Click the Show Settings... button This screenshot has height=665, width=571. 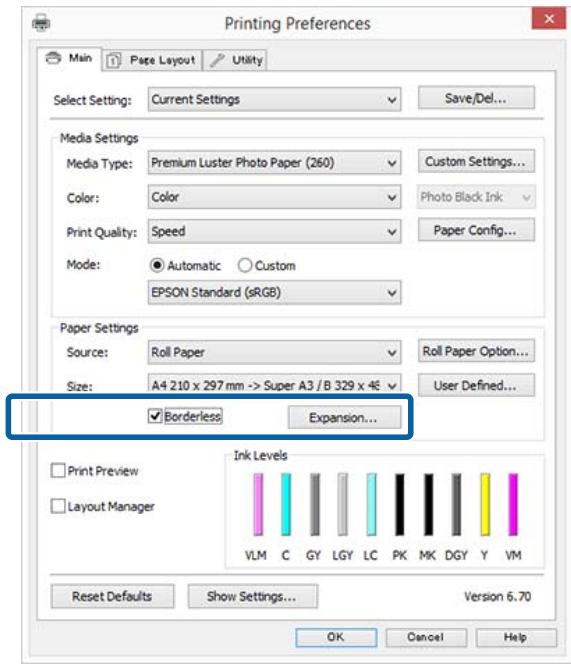click(x=252, y=596)
